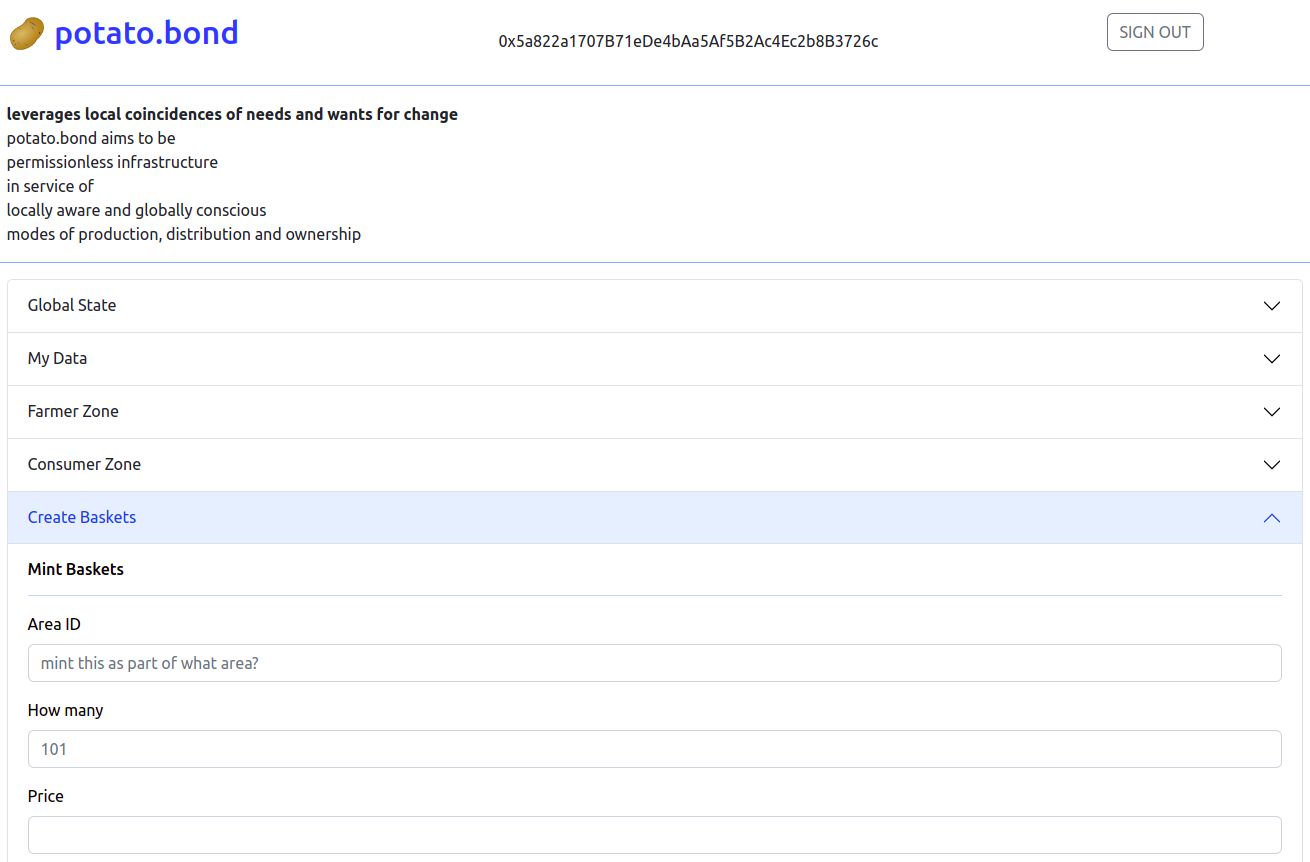Click the text 'permissionless infrastructure'
This screenshot has width=1310, height=862.
(x=112, y=162)
